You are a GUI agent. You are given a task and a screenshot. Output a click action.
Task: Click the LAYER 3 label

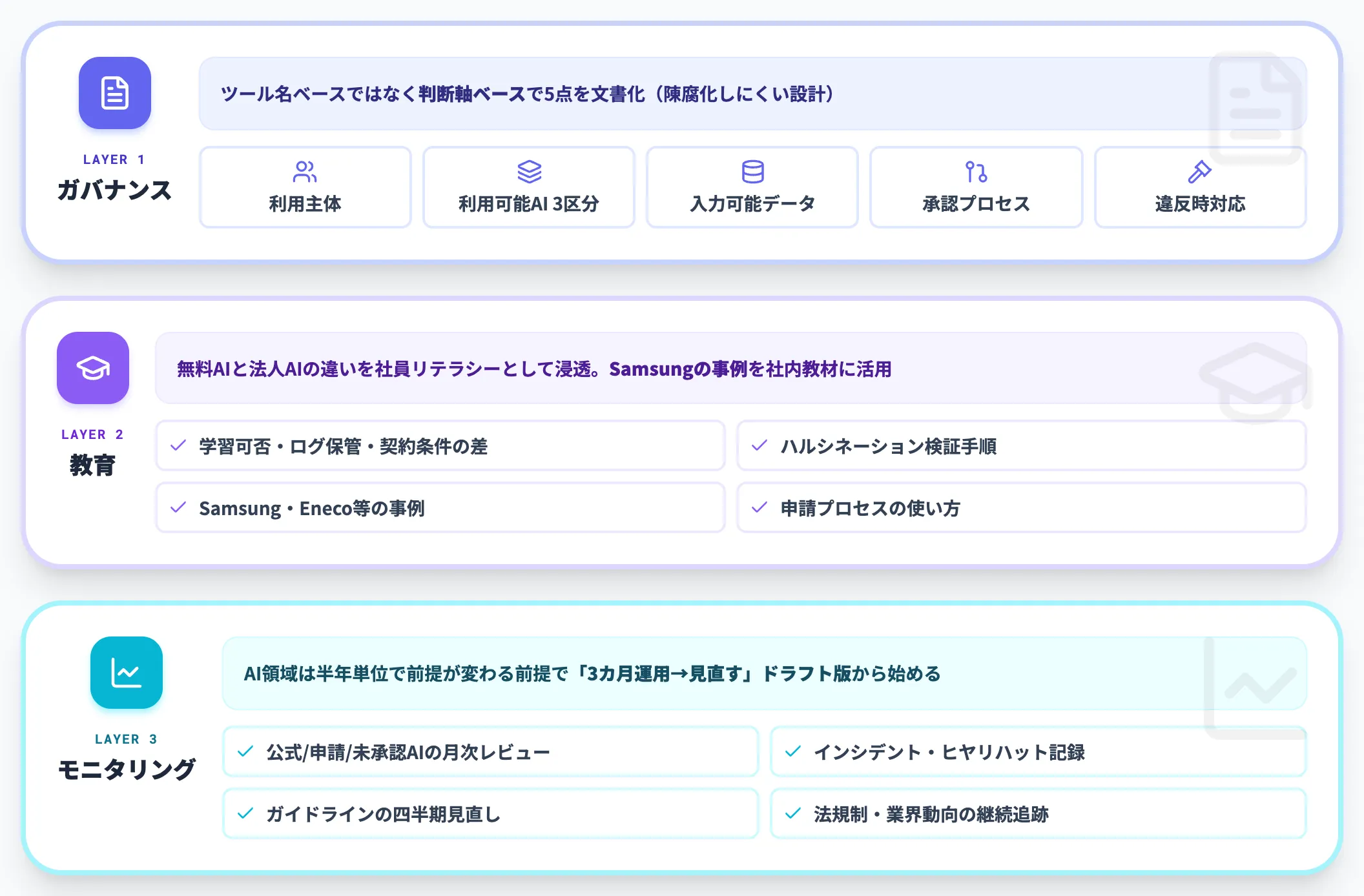click(126, 739)
